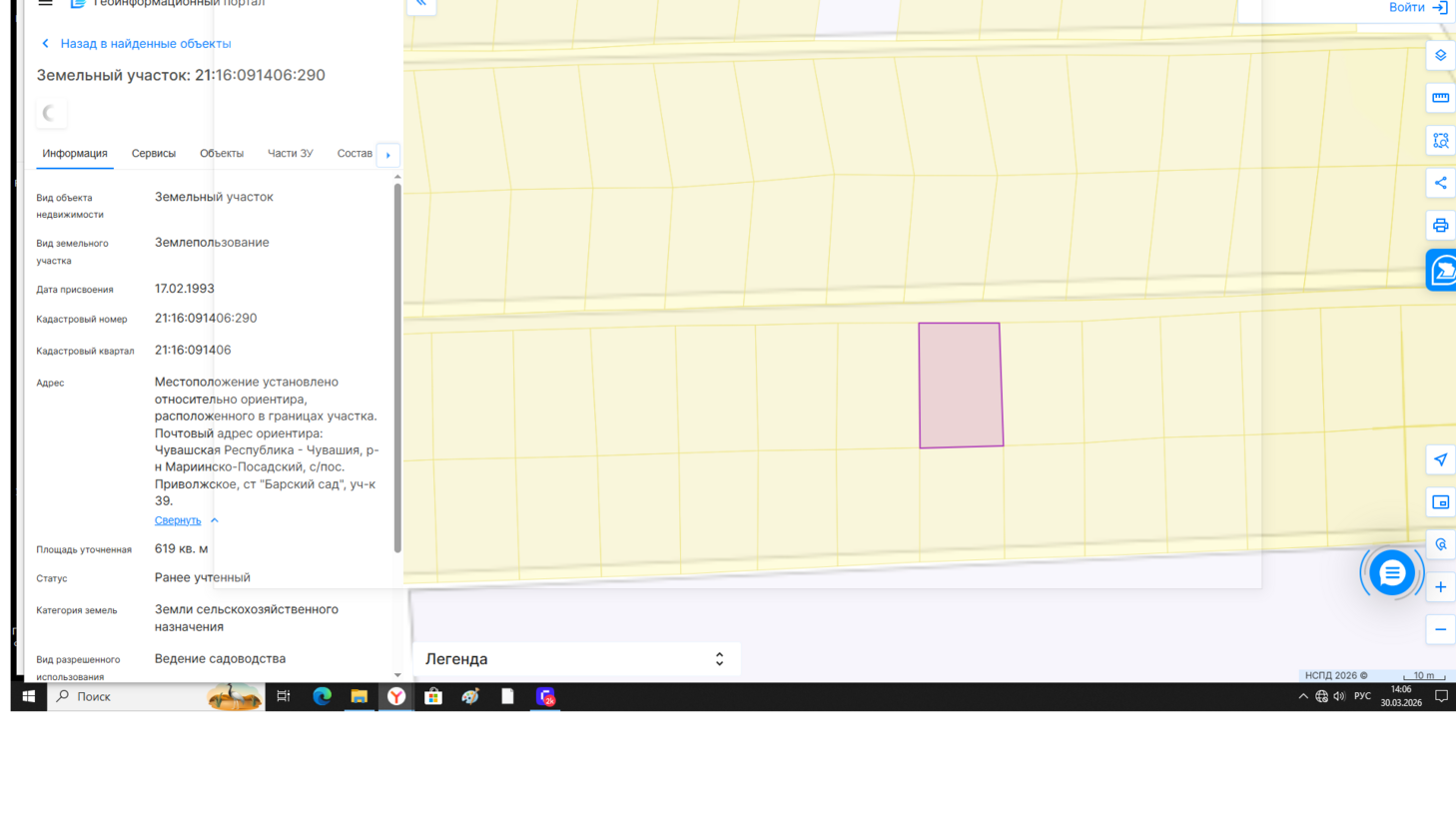1456x819 pixels.
Task: Switch to the Сервисы tab
Action: 153,154
